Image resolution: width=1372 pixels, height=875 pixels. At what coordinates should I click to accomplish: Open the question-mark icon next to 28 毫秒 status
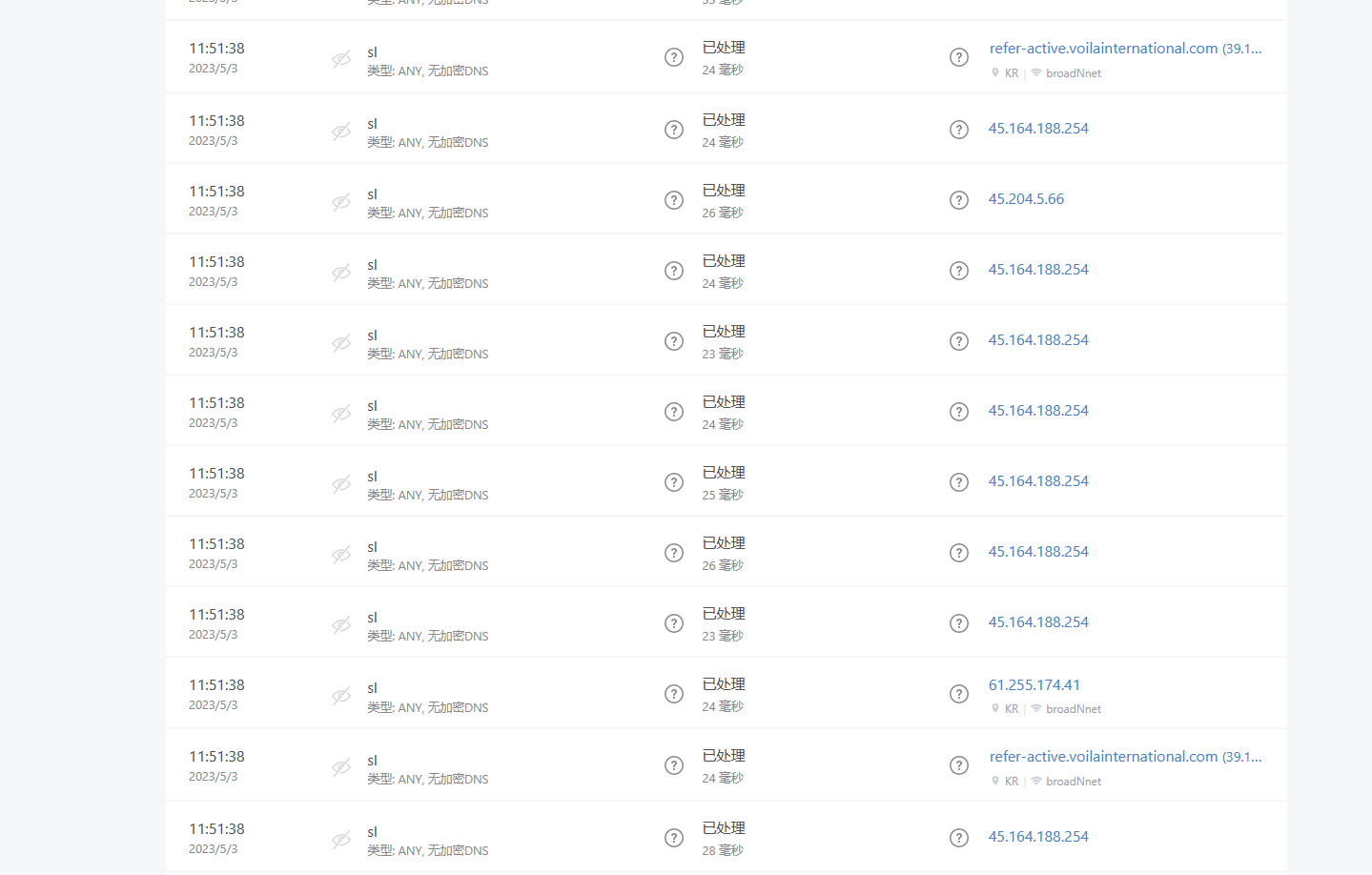click(x=674, y=838)
